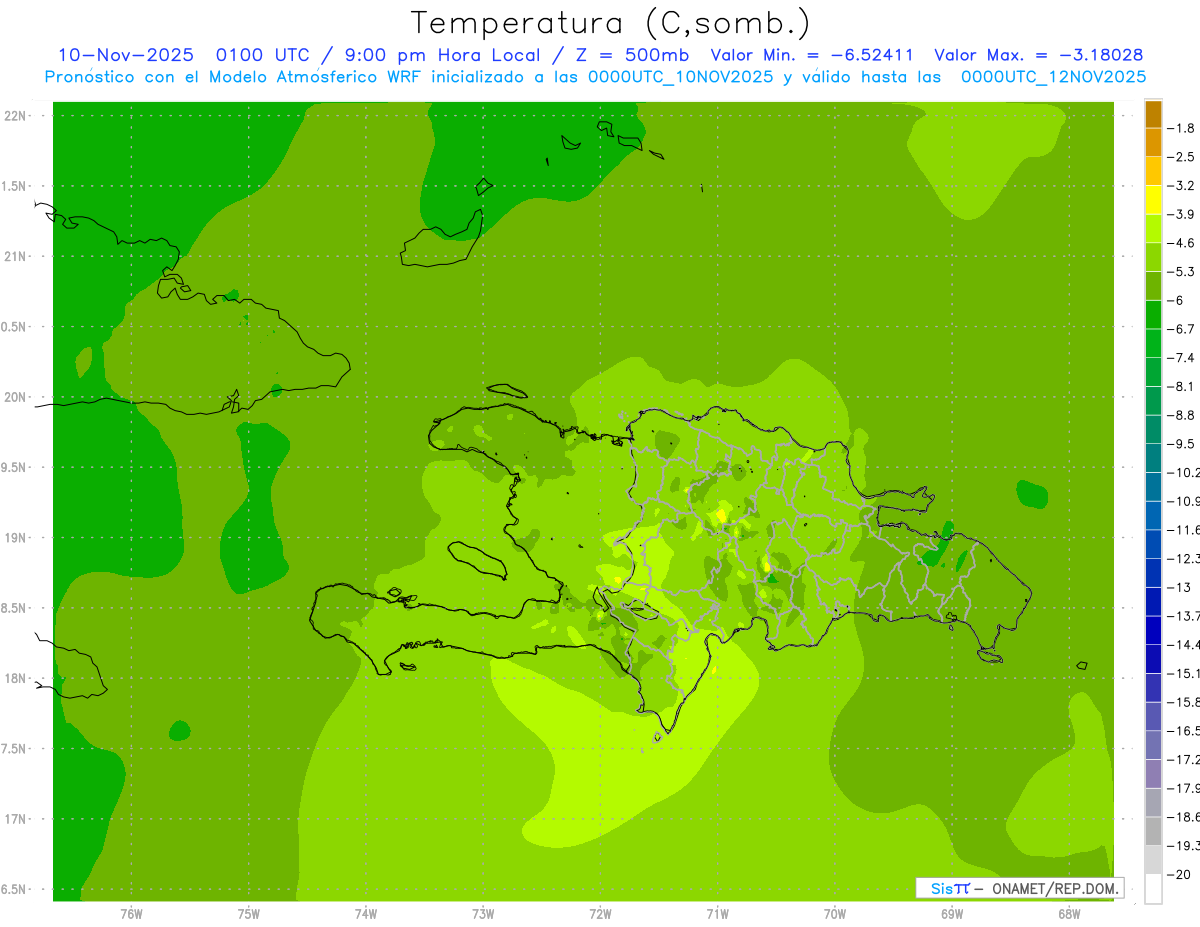The image size is (1200, 927).
Task: Select the legend swatch between -3.9 and -4.6
Action: [x=1153, y=229]
